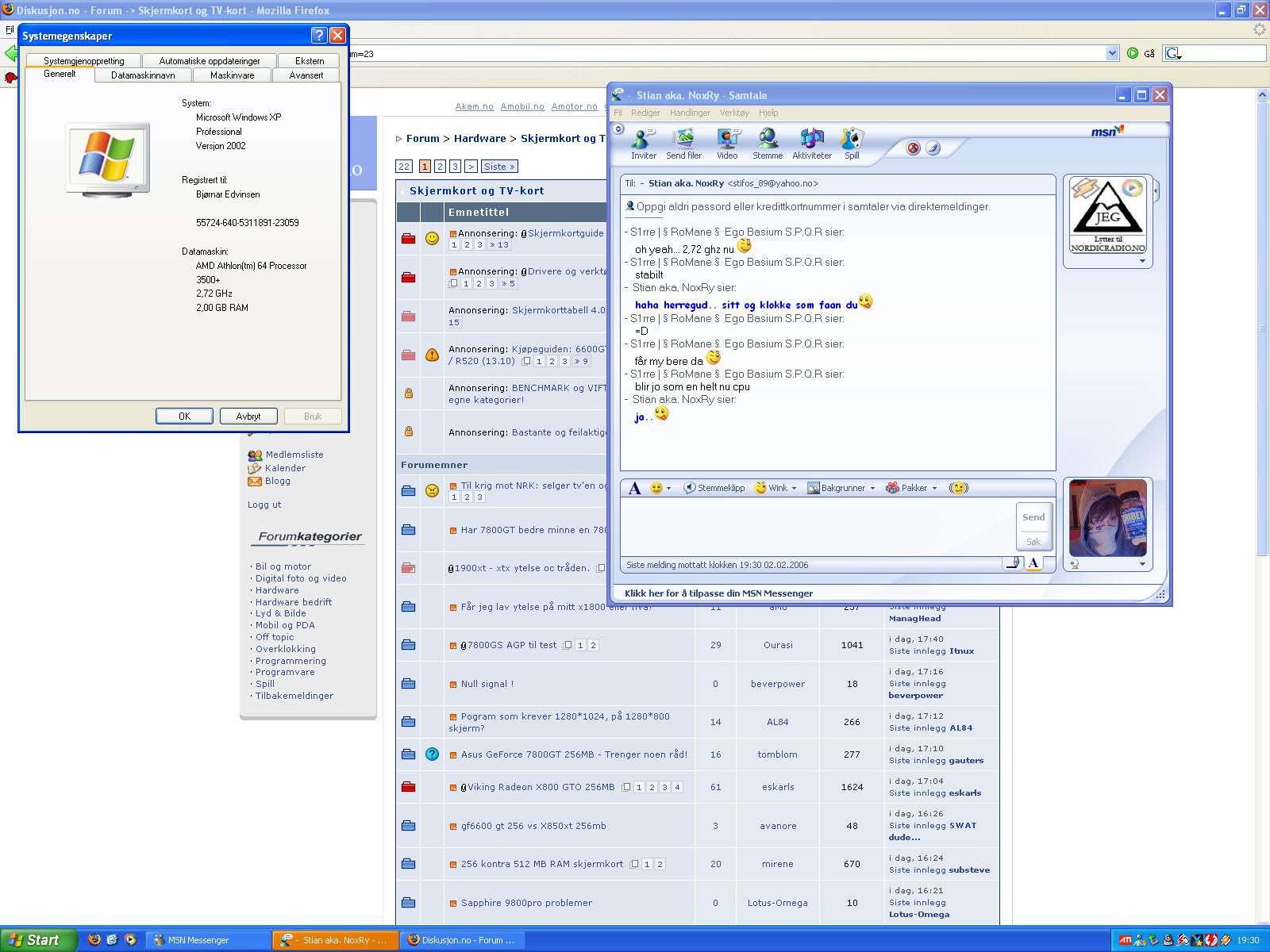This screenshot has width=1270, height=952.
Task: Click the block contact icon
Action: click(x=913, y=148)
